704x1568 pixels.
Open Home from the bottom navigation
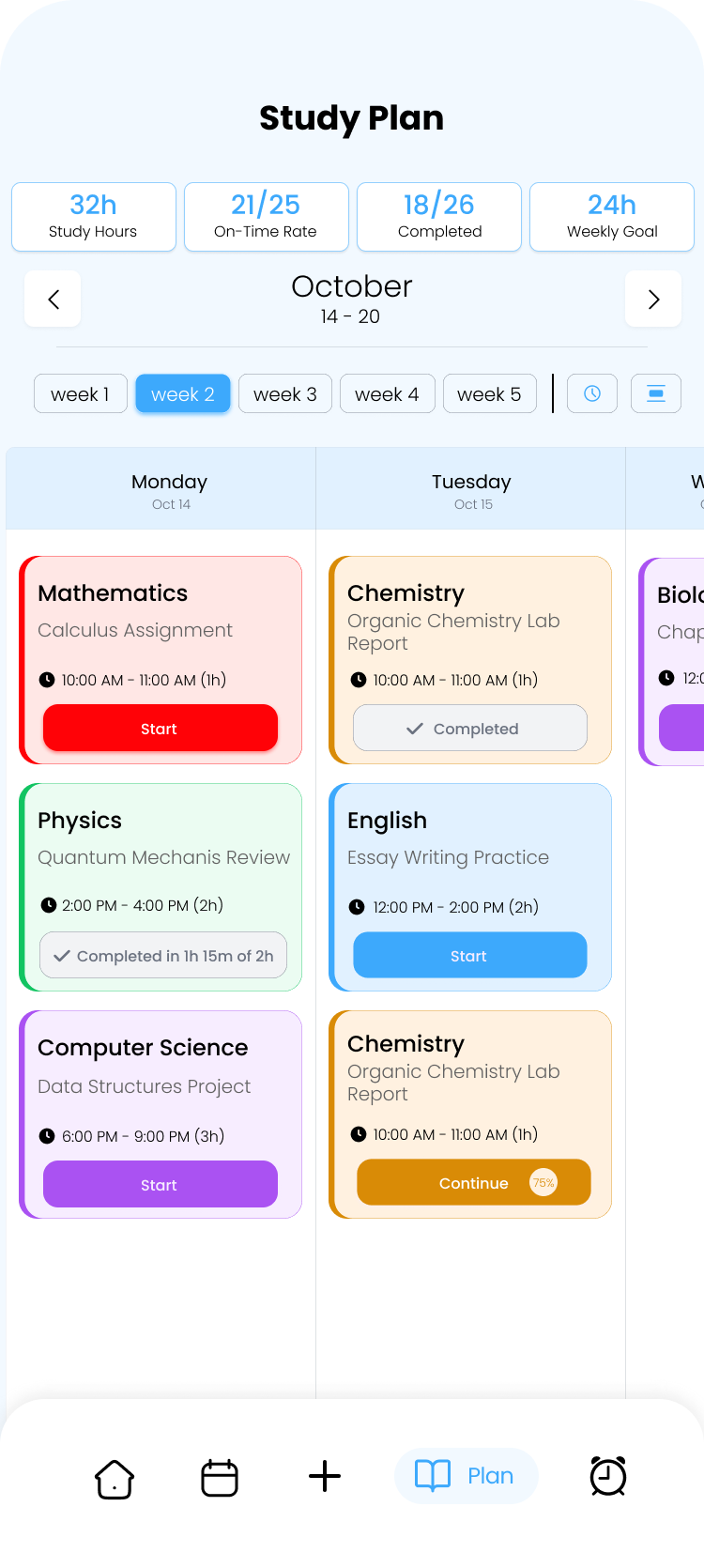coord(114,1477)
